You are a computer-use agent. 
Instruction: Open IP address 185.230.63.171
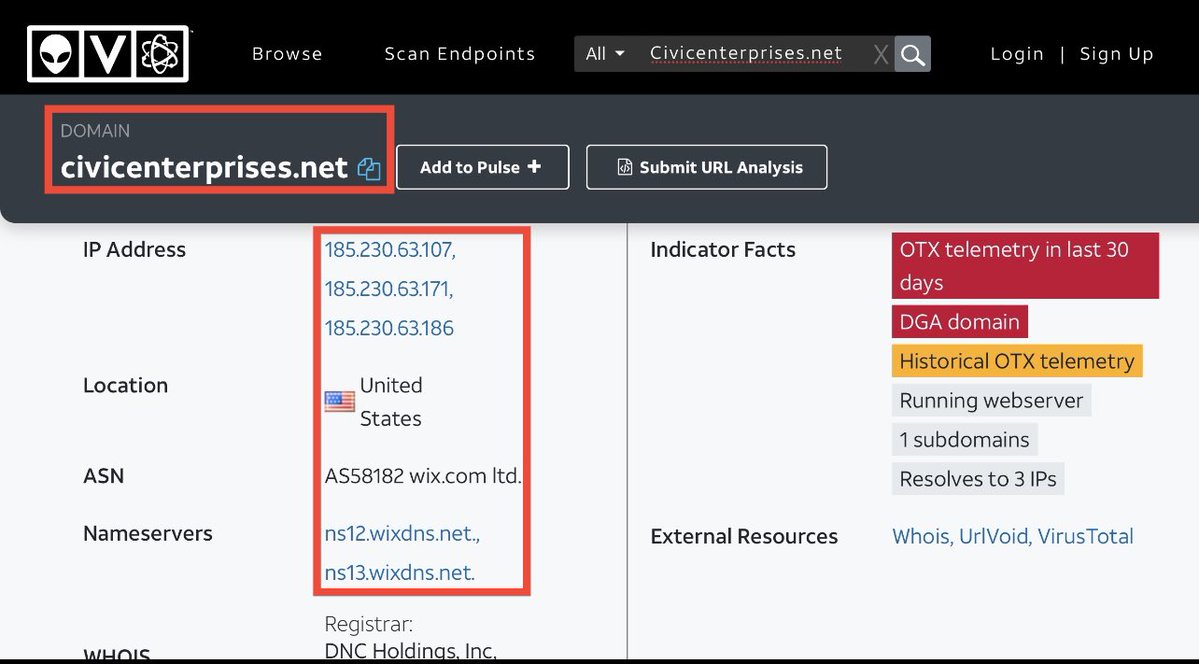pyautogui.click(x=388, y=289)
